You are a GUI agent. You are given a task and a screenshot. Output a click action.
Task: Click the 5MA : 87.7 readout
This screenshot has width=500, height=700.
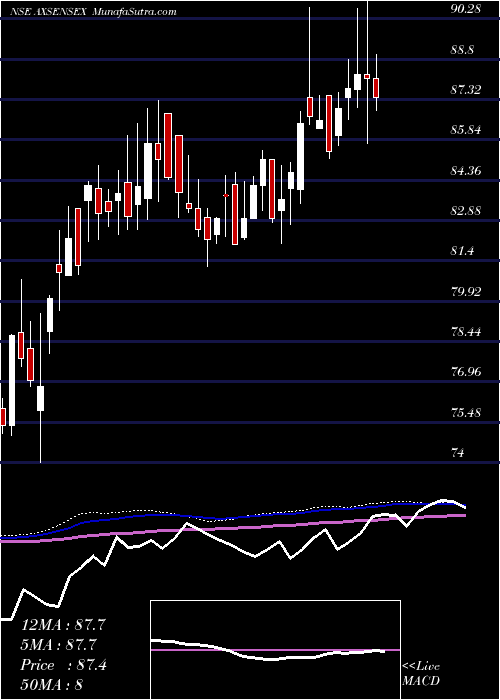[x=60, y=645]
